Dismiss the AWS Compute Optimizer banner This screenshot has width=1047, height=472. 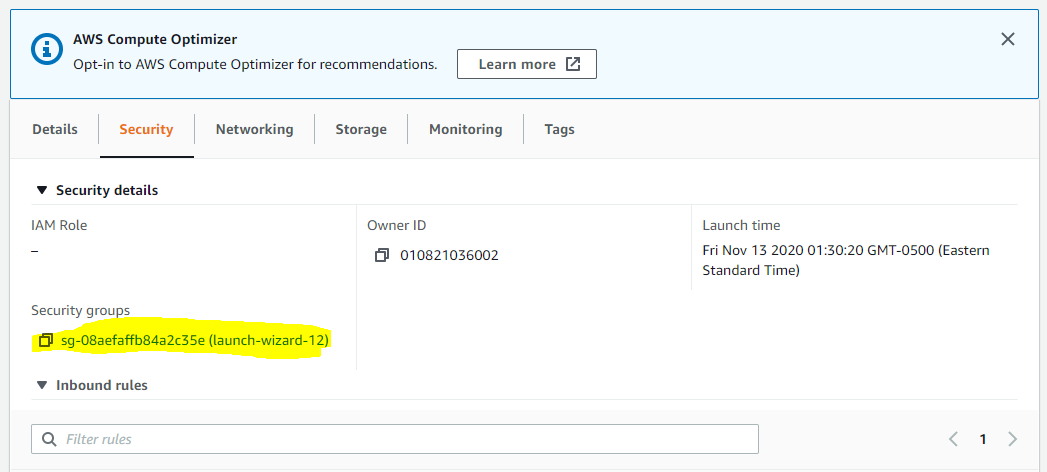[1008, 39]
